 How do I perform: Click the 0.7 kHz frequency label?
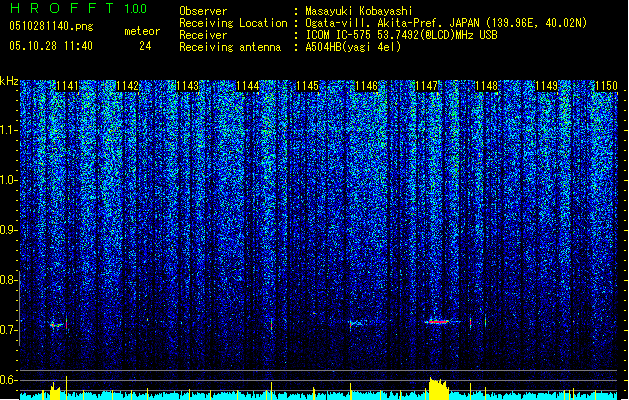point(9,330)
